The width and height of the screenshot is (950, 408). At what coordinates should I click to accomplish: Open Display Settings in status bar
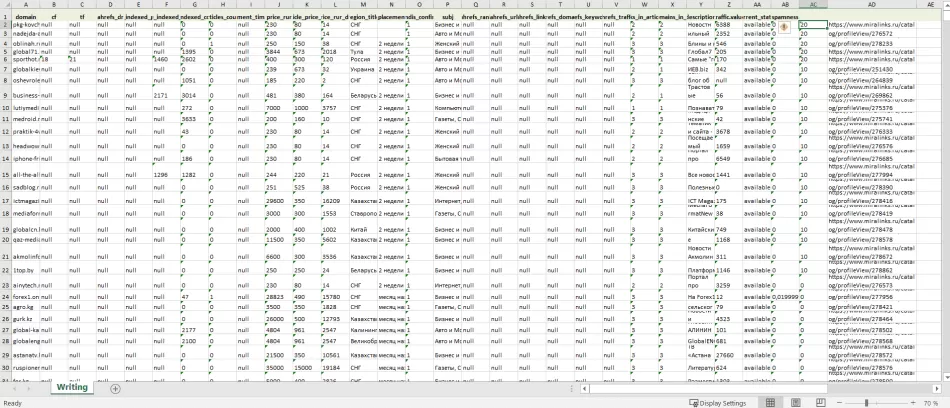[717, 402]
